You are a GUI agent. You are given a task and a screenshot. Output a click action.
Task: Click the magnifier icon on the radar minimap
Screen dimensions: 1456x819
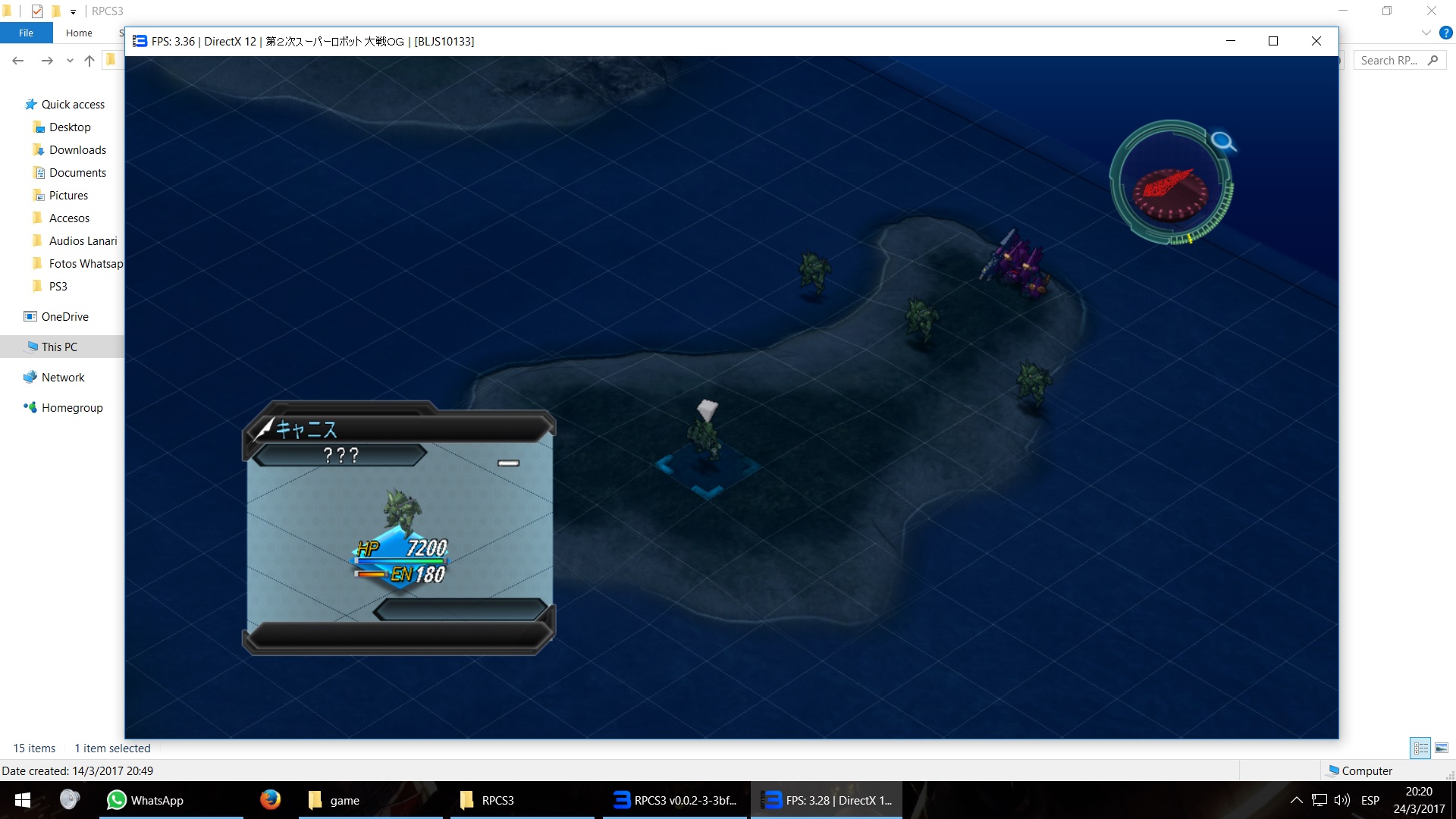point(1222,141)
